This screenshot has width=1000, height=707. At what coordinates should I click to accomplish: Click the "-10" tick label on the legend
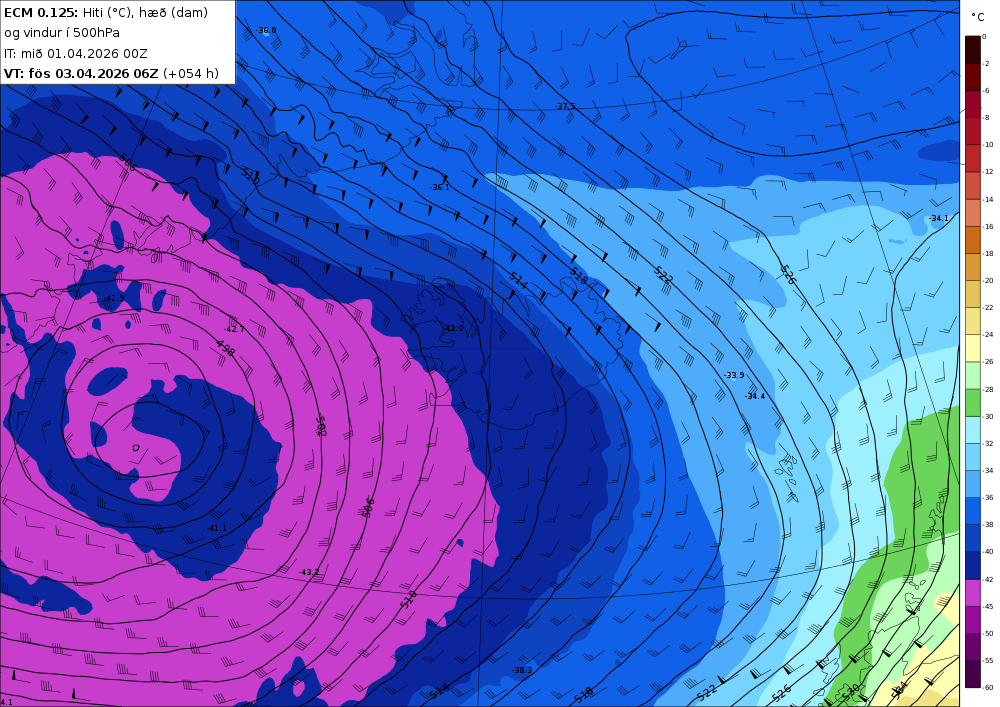[988, 145]
